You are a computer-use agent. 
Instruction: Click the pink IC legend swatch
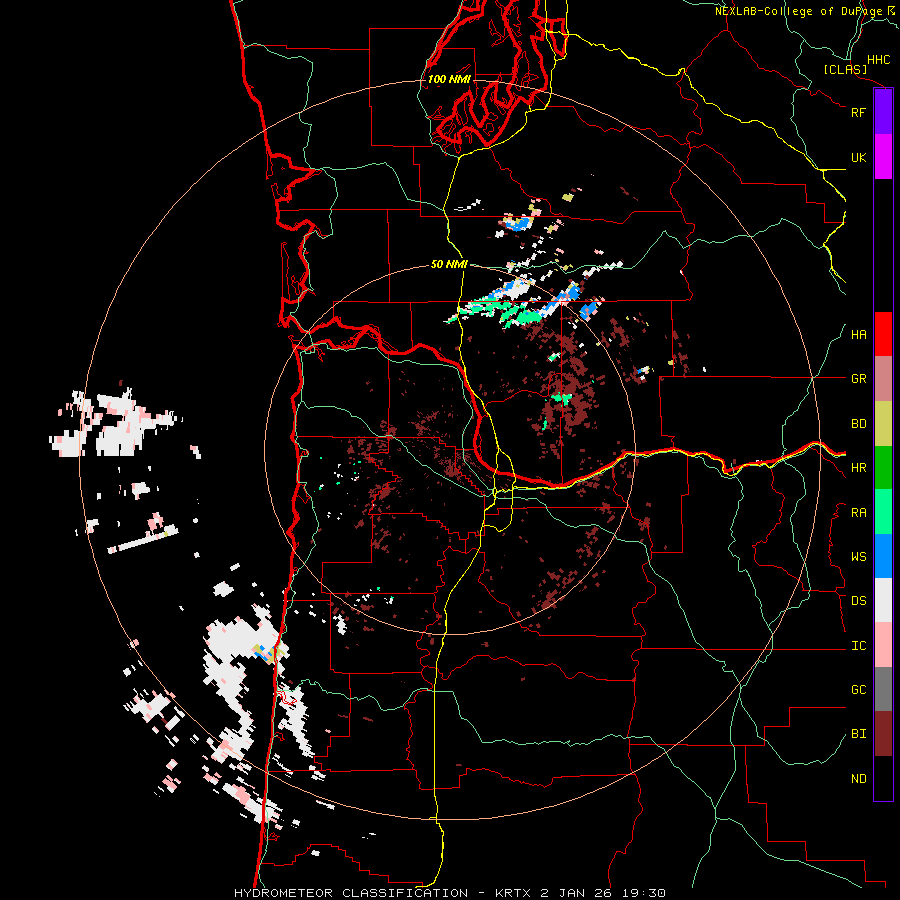pyautogui.click(x=883, y=645)
